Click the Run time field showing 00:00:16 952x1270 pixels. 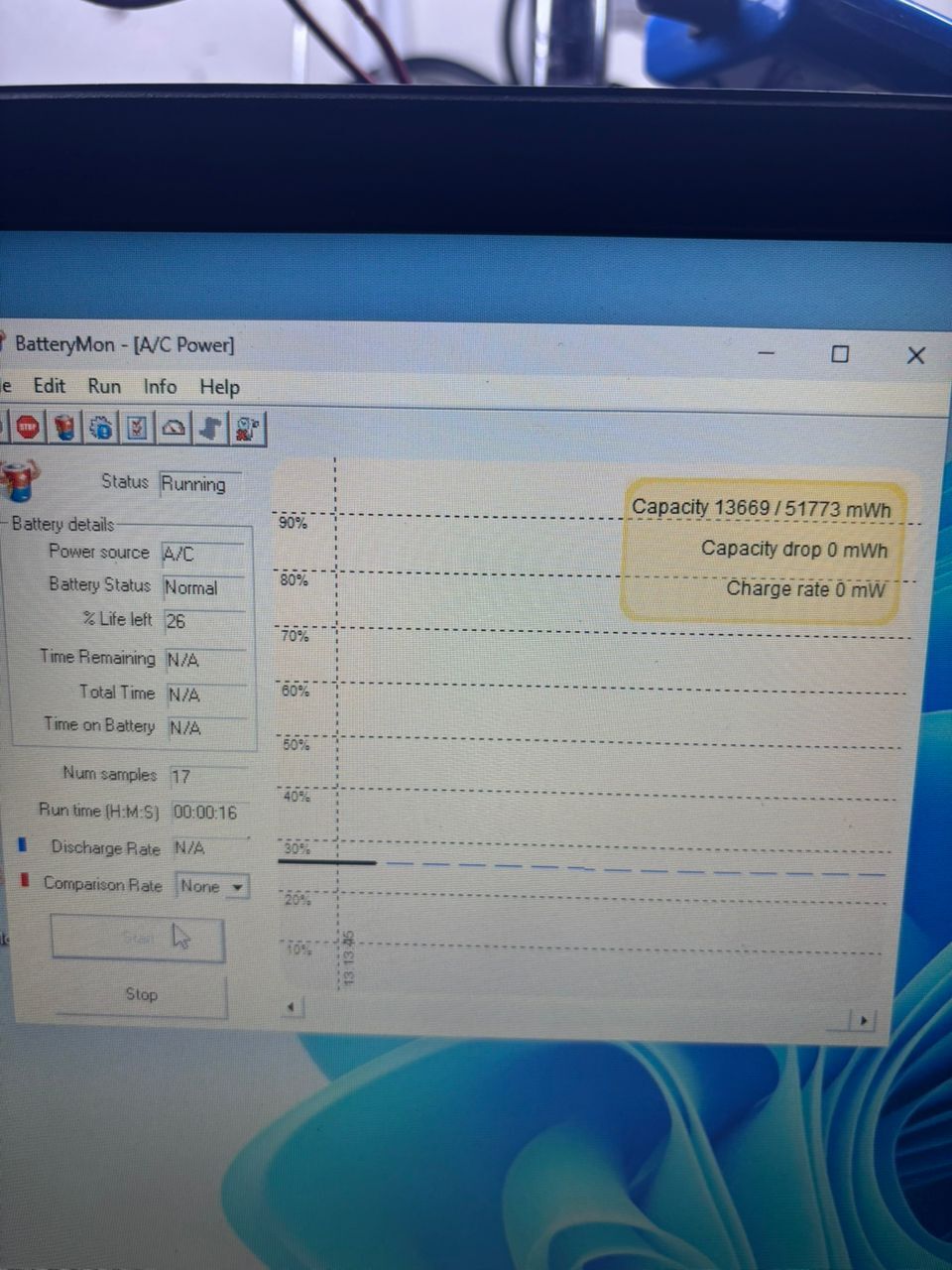pyautogui.click(x=210, y=813)
